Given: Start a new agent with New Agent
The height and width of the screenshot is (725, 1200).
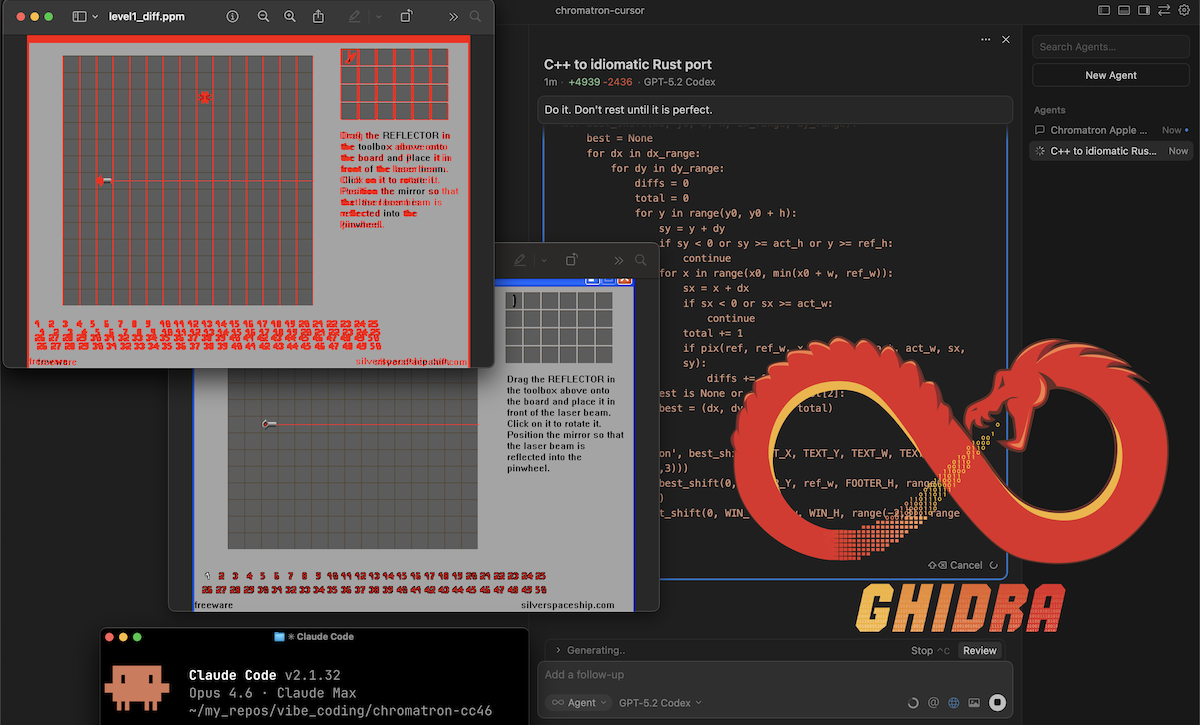Looking at the screenshot, I should coord(1110,74).
